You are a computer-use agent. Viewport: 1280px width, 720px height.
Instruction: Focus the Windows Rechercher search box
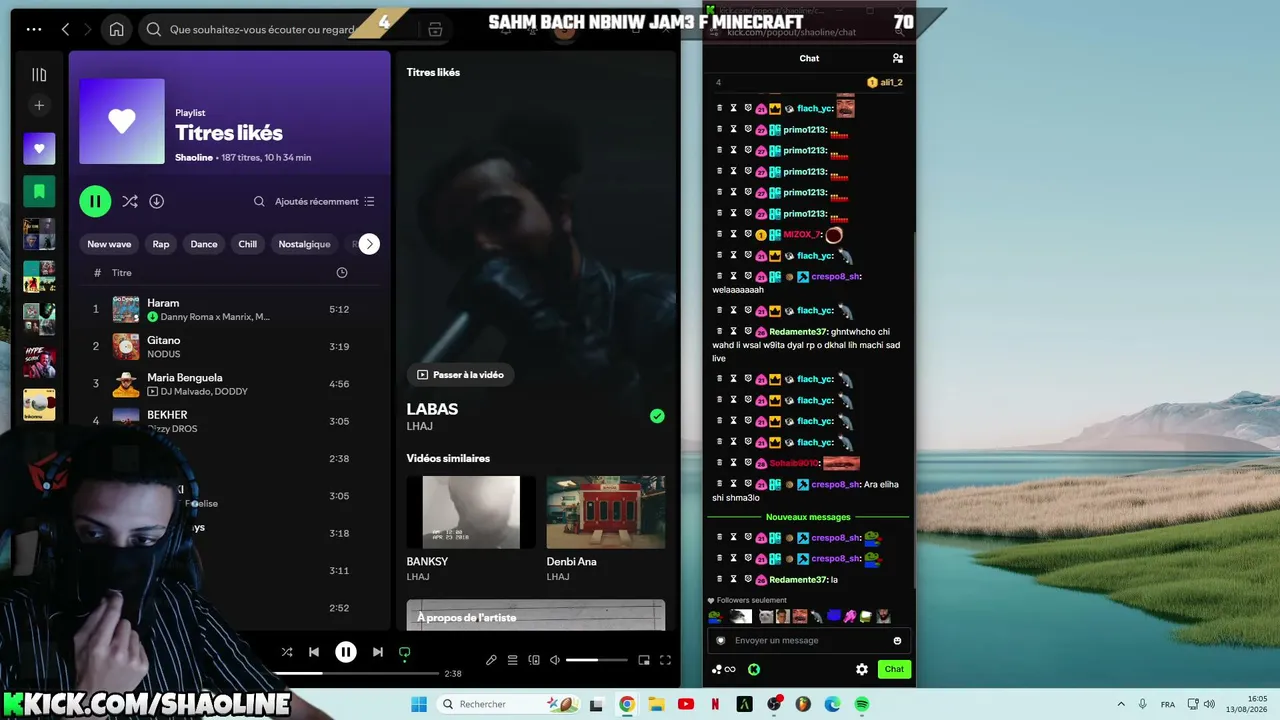coord(506,704)
